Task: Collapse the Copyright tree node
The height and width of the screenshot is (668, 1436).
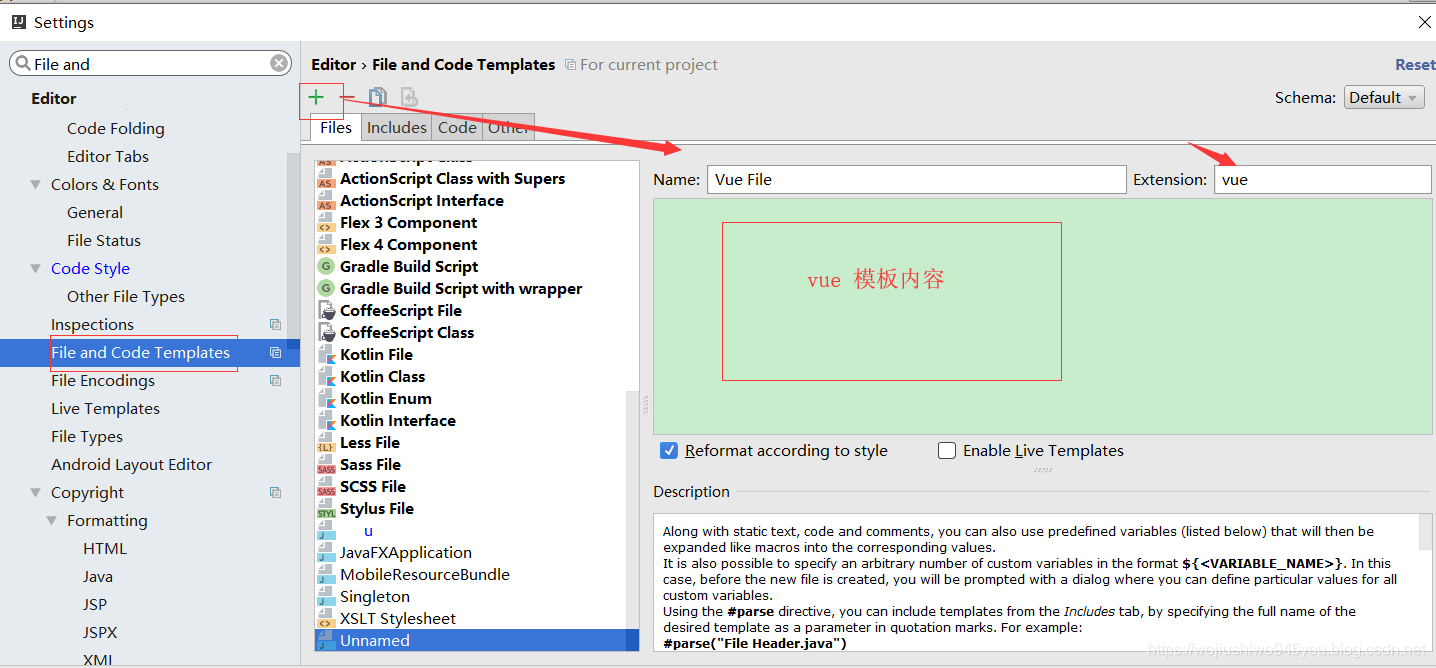Action: tap(36, 492)
